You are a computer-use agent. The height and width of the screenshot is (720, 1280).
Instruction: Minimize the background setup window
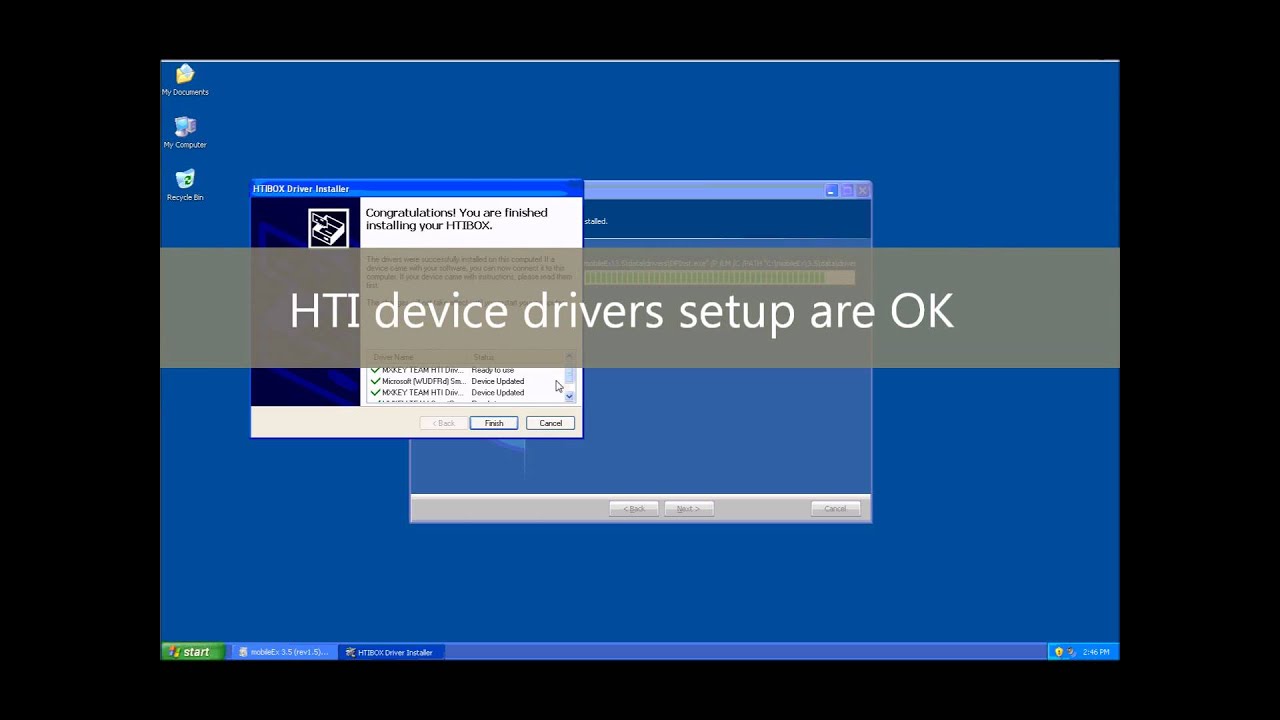tap(831, 190)
